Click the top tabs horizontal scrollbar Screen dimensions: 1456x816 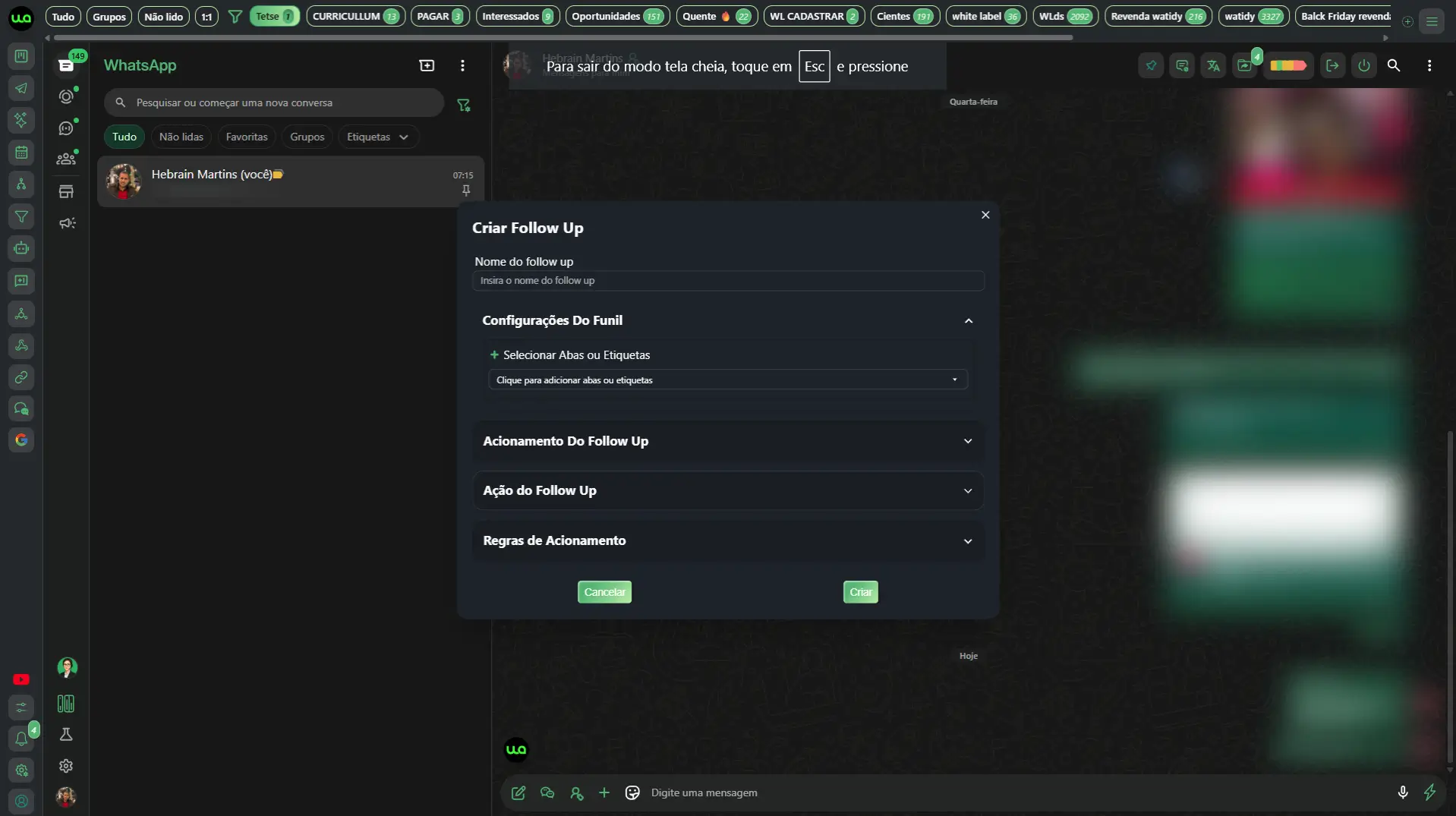point(563,37)
